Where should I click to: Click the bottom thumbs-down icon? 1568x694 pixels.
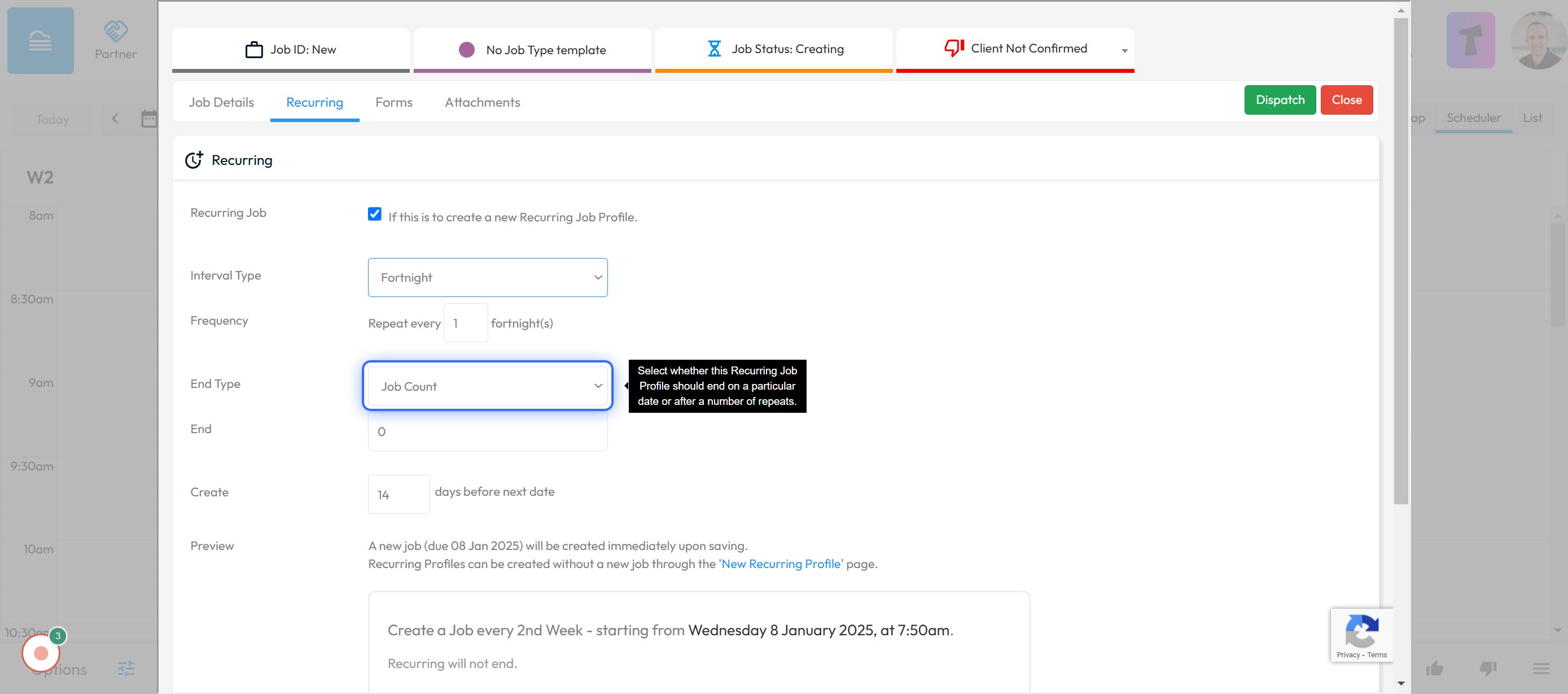1488,669
